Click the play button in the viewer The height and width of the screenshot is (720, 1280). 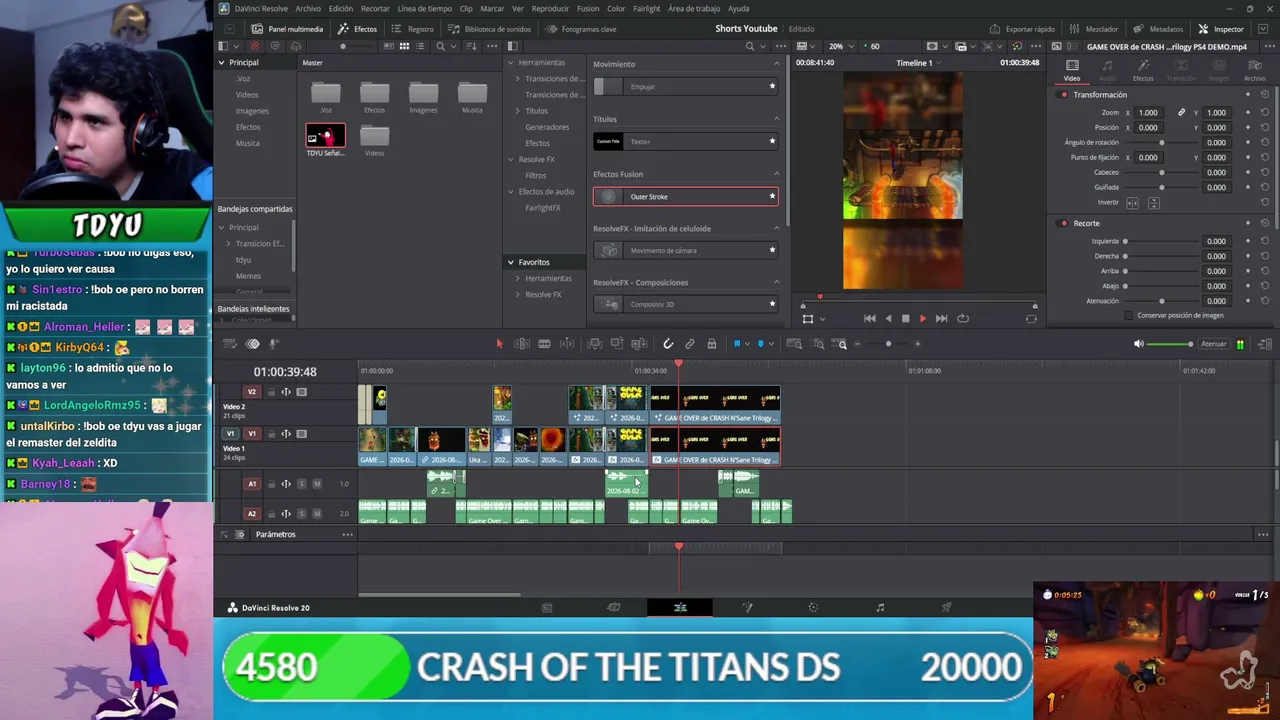tap(922, 318)
